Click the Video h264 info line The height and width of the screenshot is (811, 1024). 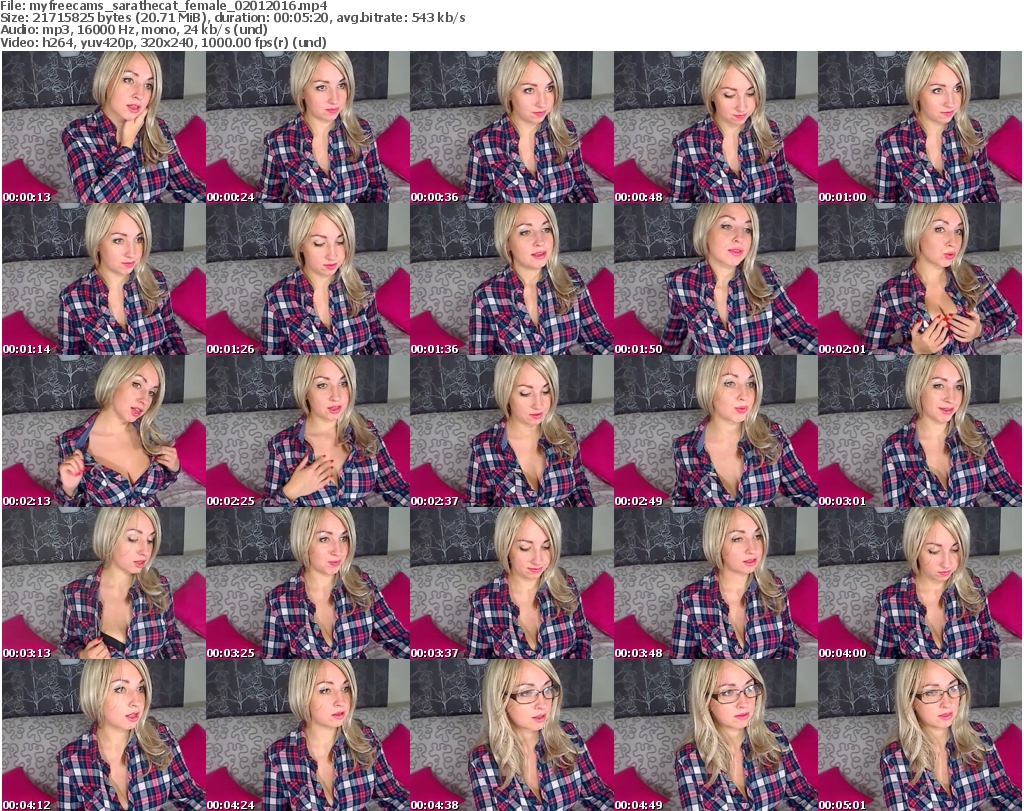click(x=163, y=42)
